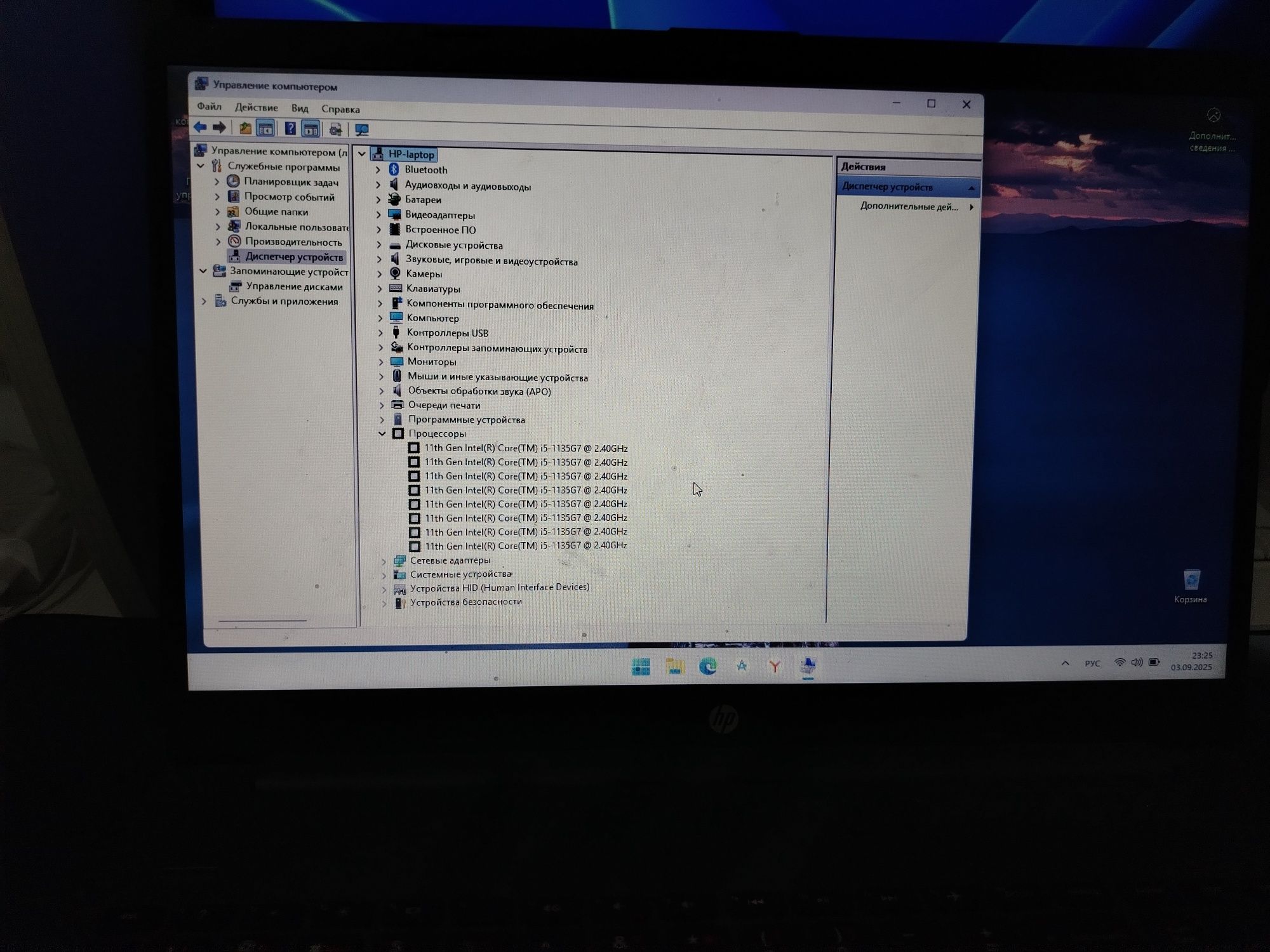The width and height of the screenshot is (1270, 952).
Task: Select Просмотр событий in left tree
Action: tap(290, 197)
